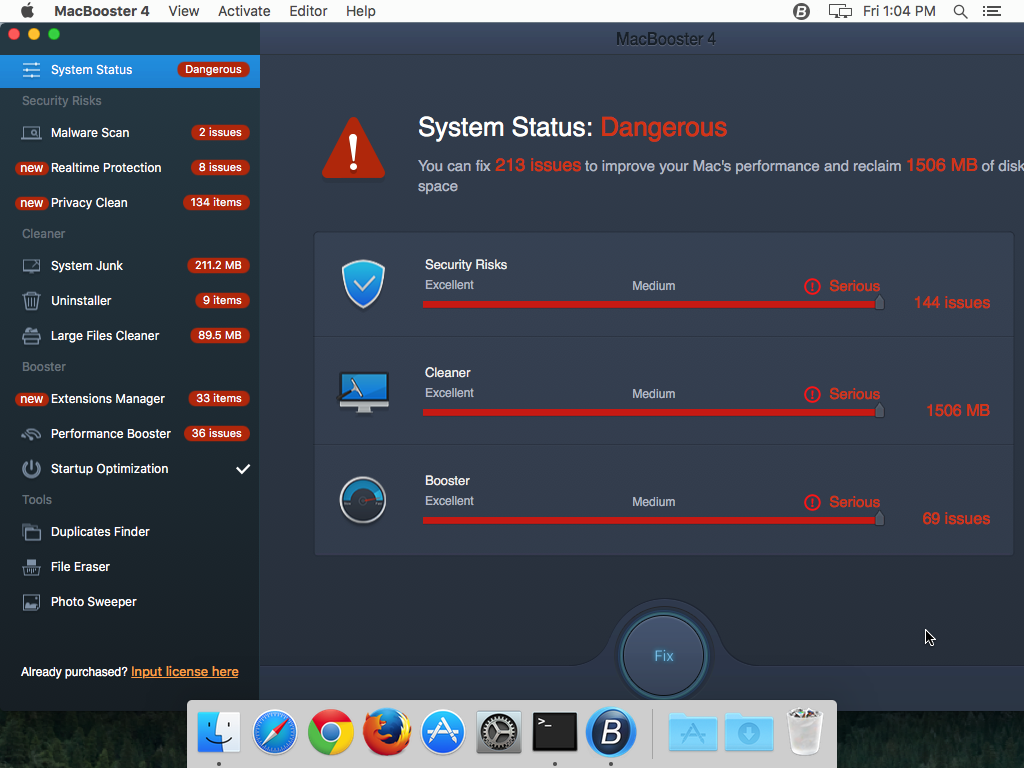Viewport: 1024px width, 768px height.
Task: Open the Photo Sweeper tool
Action: tap(94, 601)
